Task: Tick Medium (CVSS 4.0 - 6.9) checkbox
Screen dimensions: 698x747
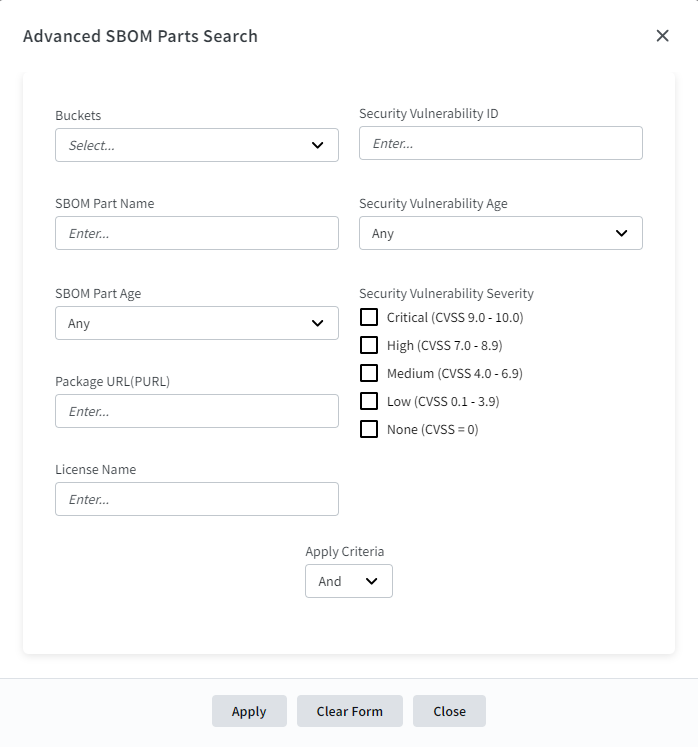Action: (x=369, y=373)
